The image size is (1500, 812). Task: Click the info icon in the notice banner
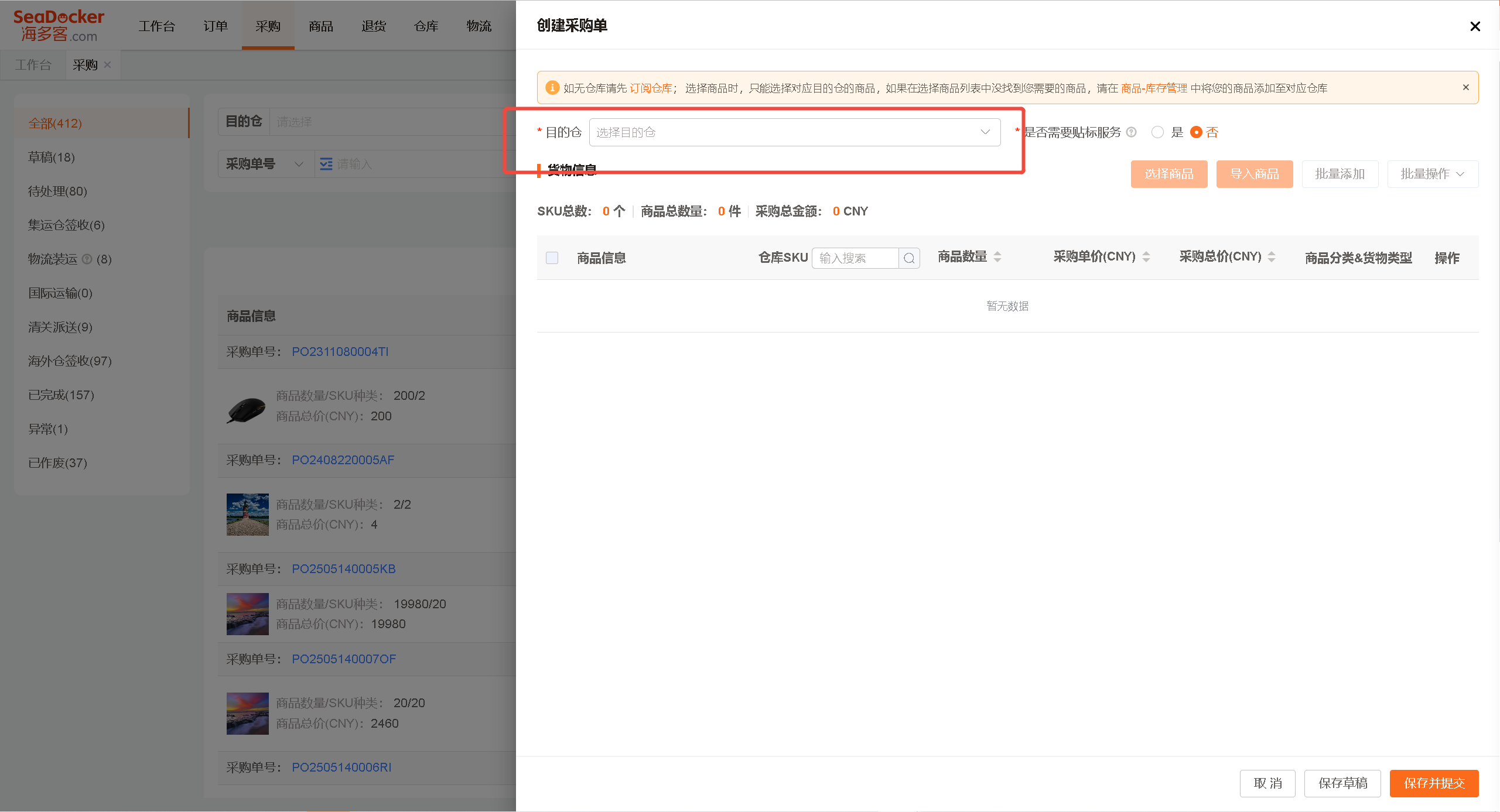552,88
